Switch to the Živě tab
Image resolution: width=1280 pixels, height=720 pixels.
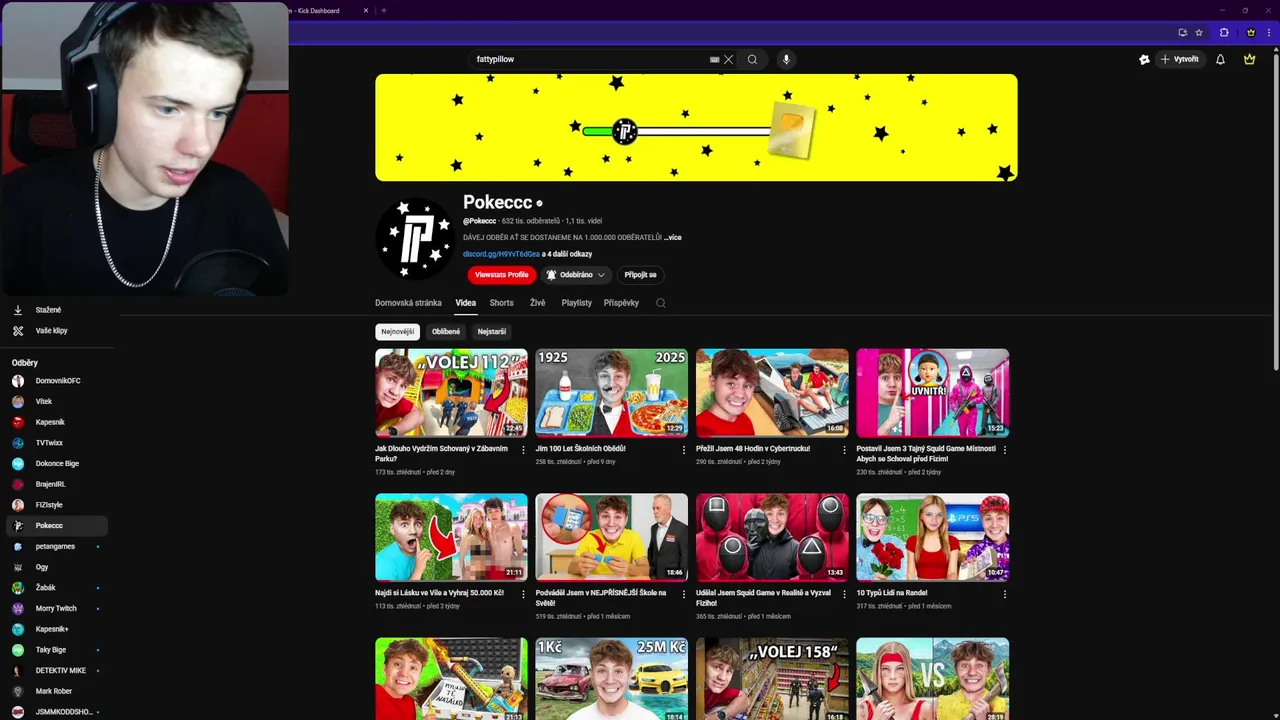point(538,303)
